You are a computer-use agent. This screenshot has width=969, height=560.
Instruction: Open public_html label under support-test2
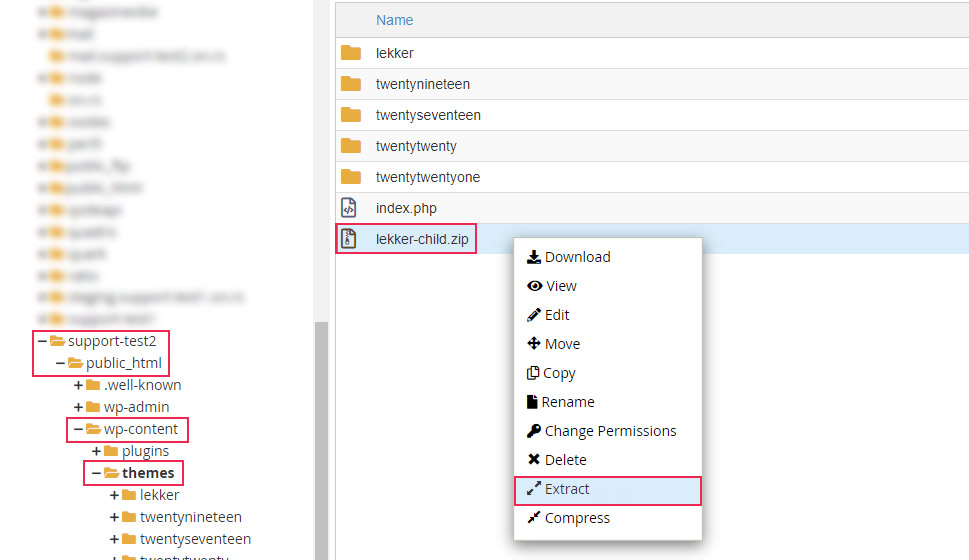click(x=124, y=363)
